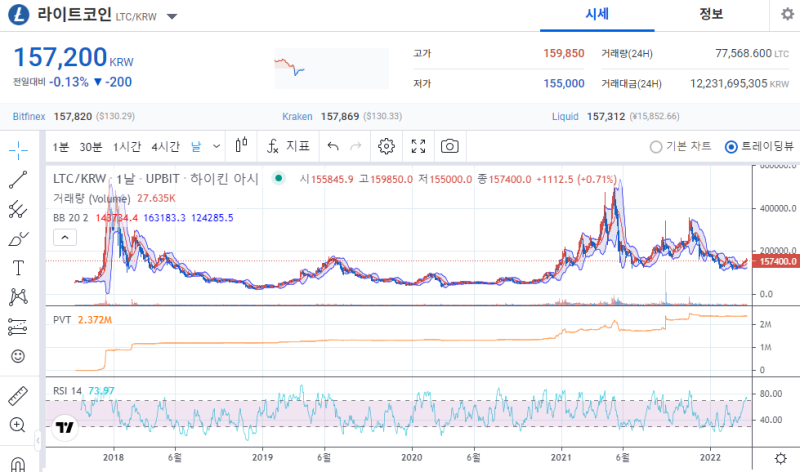Screen dimensions: 800x472
Task: Open the indicators (지표) menu
Action: point(288,146)
